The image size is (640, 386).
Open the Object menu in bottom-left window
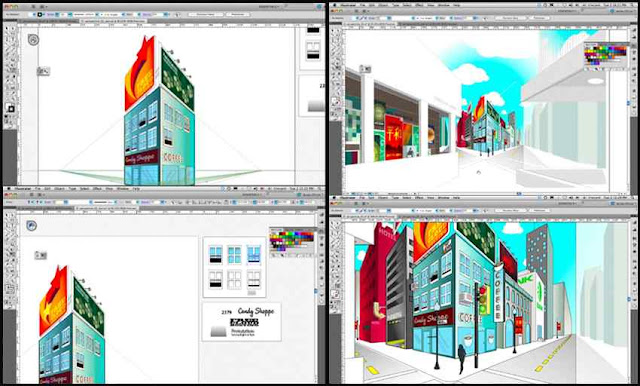click(60, 189)
